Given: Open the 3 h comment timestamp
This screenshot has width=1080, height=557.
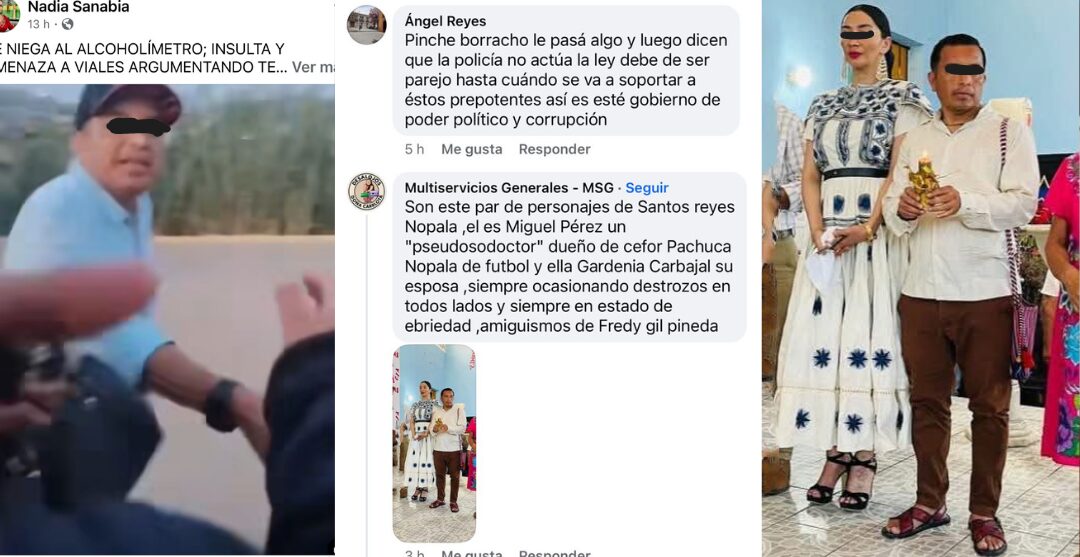Looking at the screenshot, I should coord(415,554).
